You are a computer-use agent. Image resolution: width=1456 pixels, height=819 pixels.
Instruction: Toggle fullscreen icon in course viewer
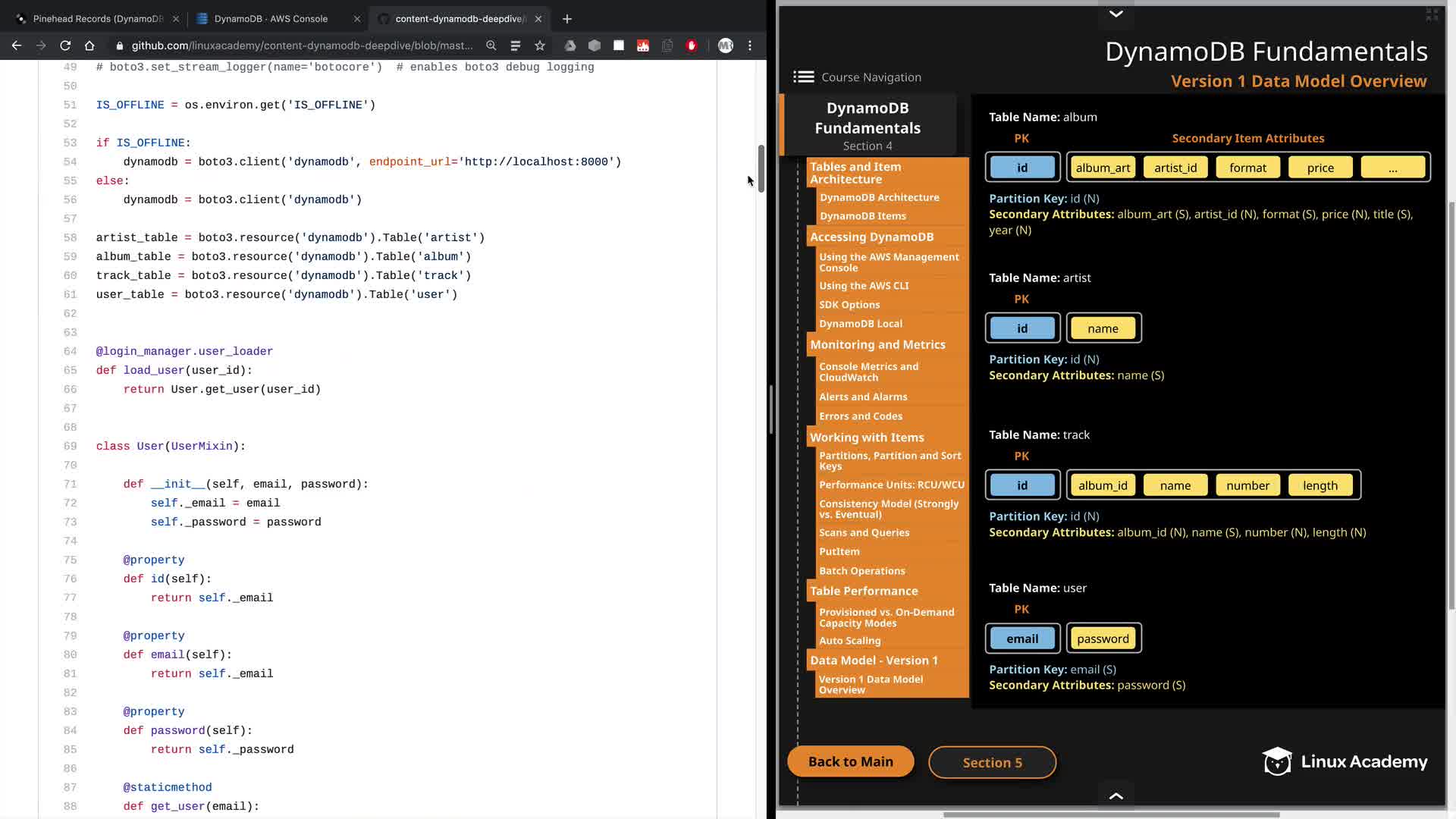tap(1432, 14)
